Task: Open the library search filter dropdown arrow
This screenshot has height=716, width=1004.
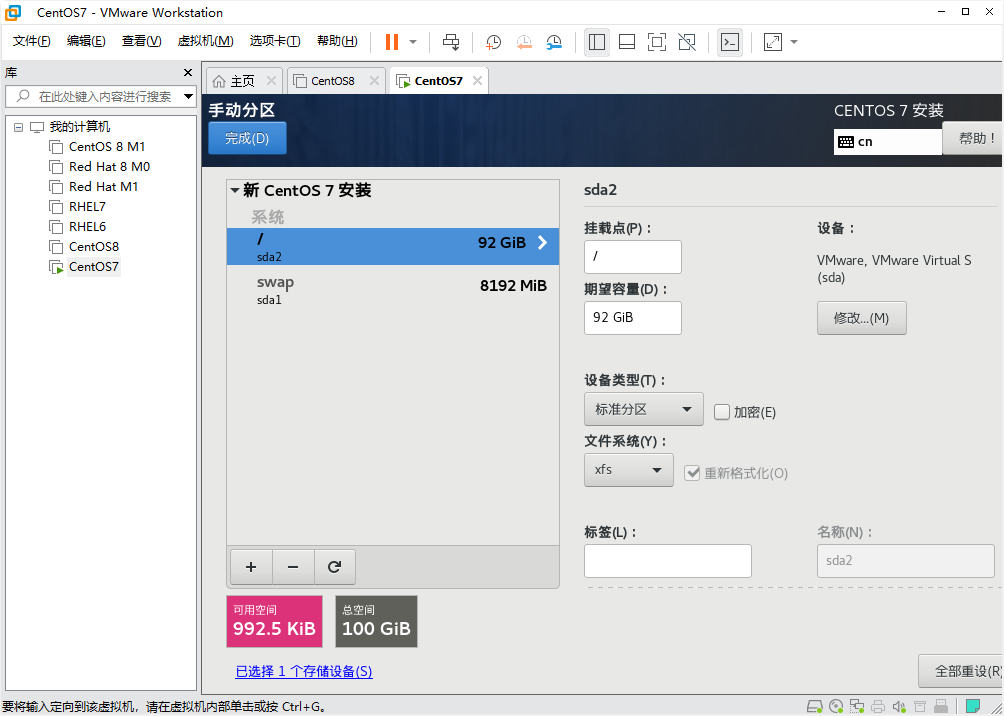Action: pyautogui.click(x=188, y=97)
